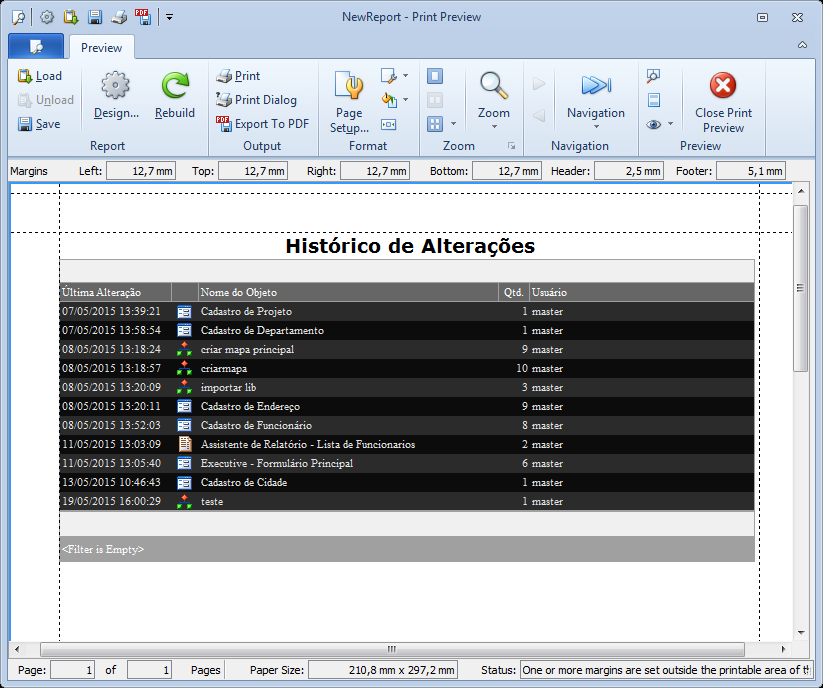The width and height of the screenshot is (823, 688).
Task: Open the application menu button
Action: 36,46
